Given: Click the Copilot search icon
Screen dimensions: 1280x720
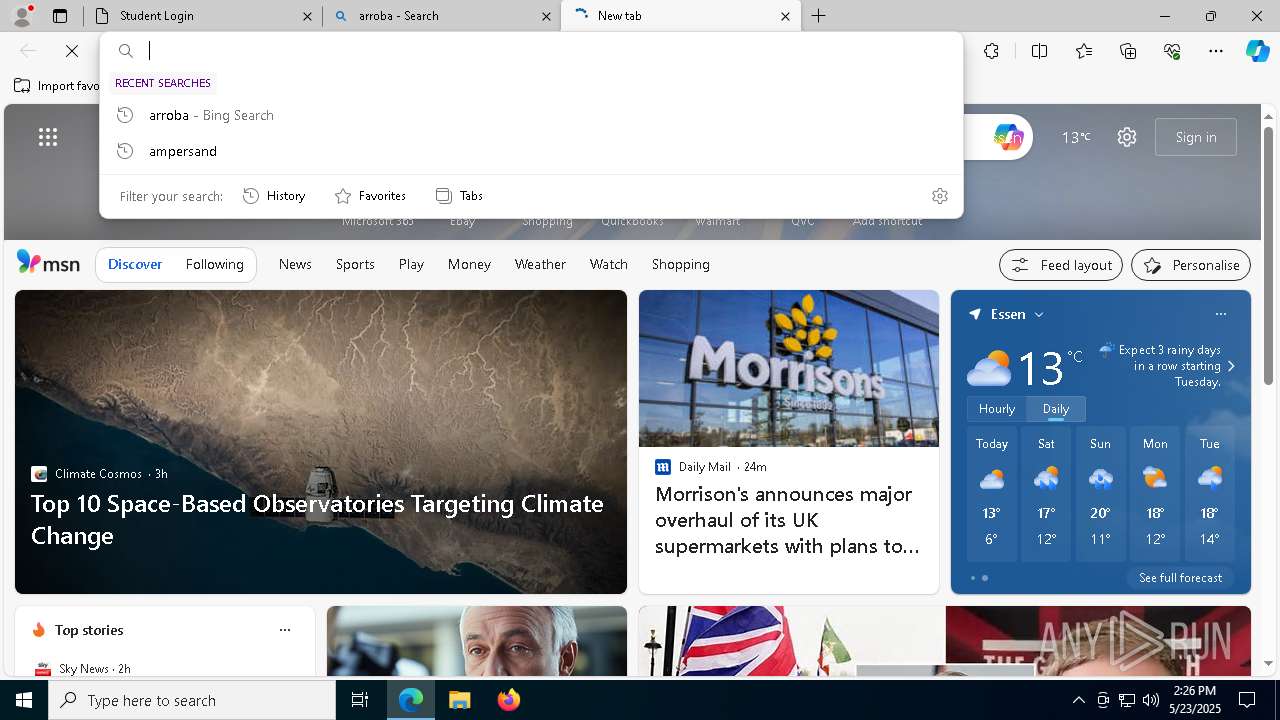Looking at the screenshot, I should pos(1009,137).
